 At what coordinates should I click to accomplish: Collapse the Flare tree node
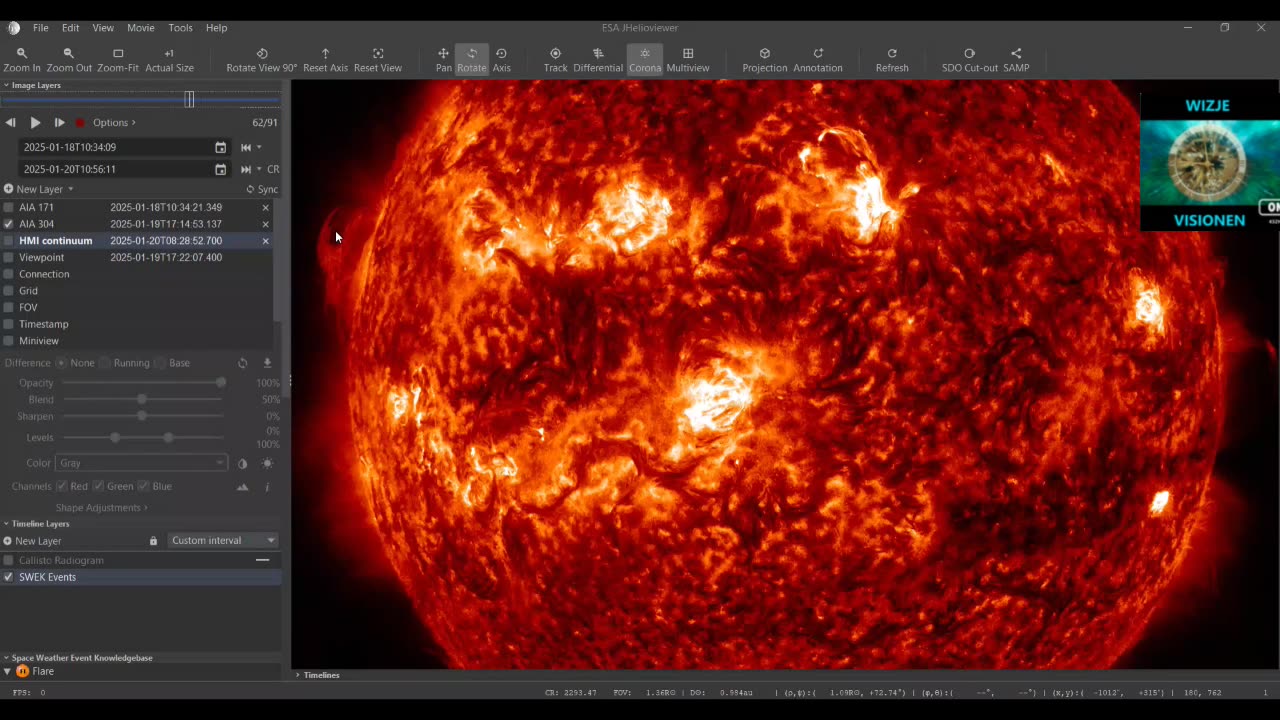(x=7, y=671)
